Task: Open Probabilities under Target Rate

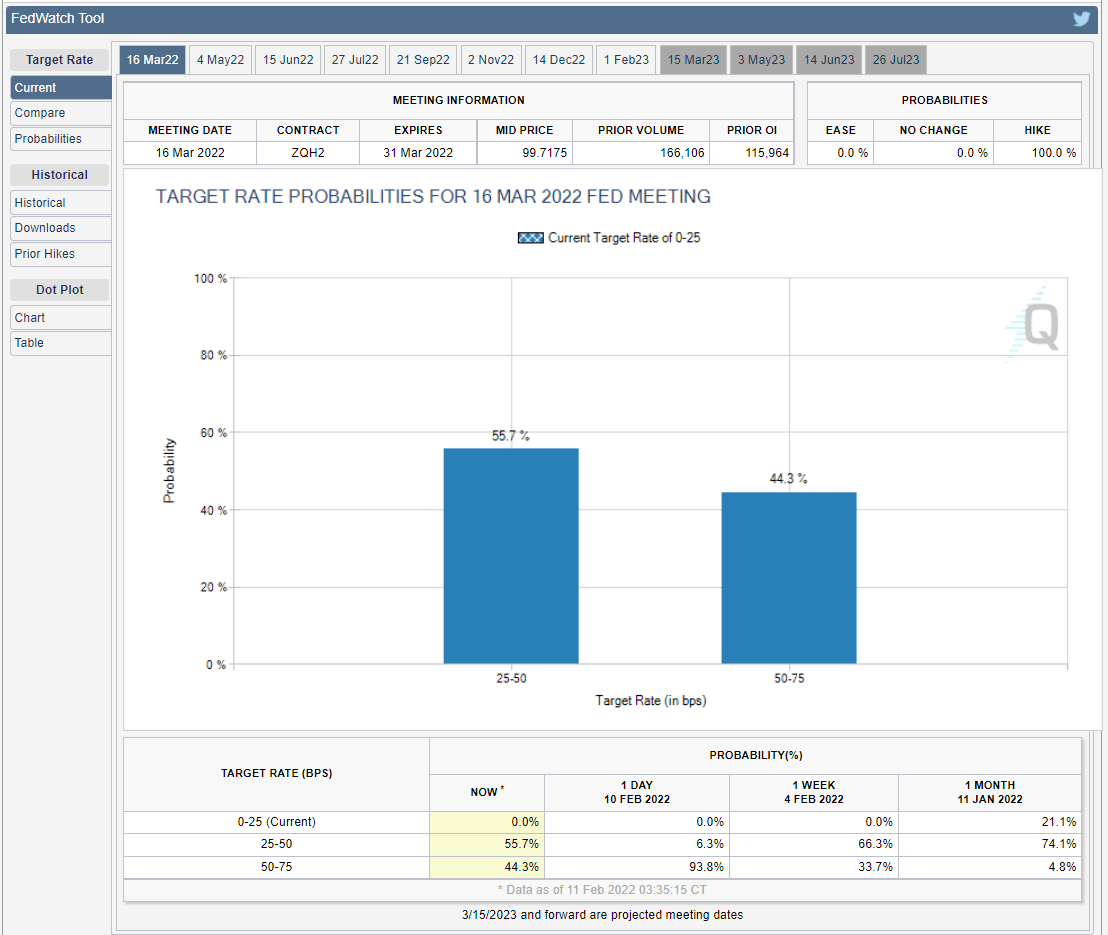Action: pyautogui.click(x=60, y=139)
